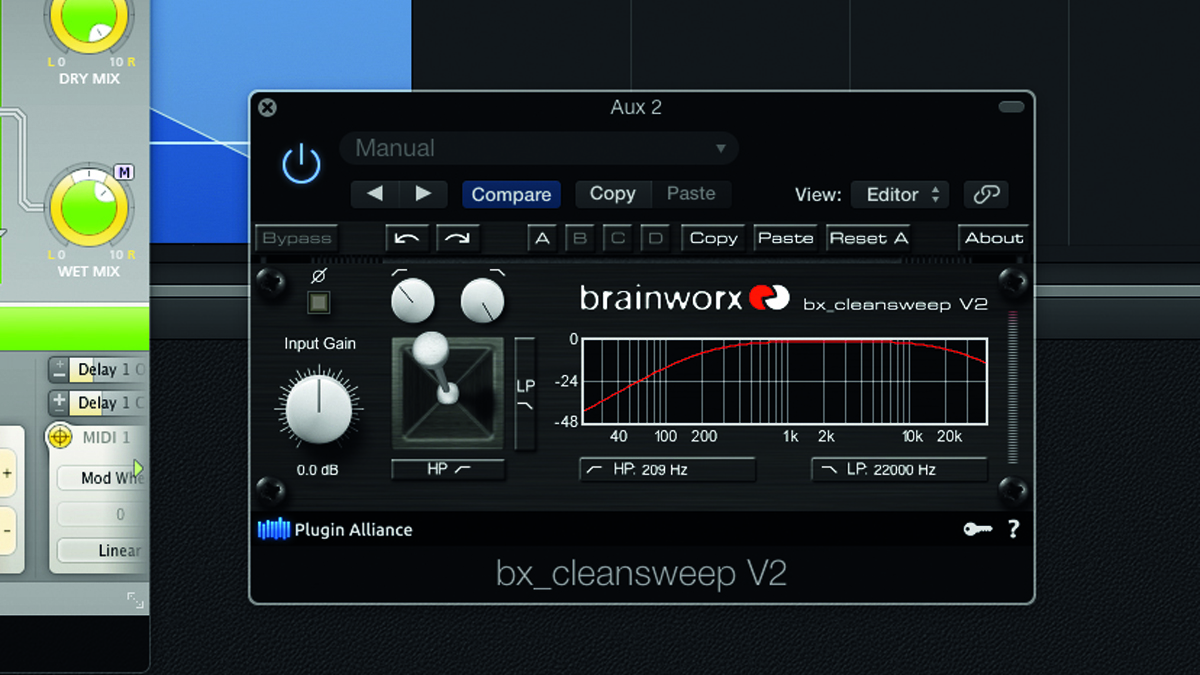Image resolution: width=1200 pixels, height=675 pixels.
Task: Click Paste in the Logic plugin header
Action: tap(691, 194)
